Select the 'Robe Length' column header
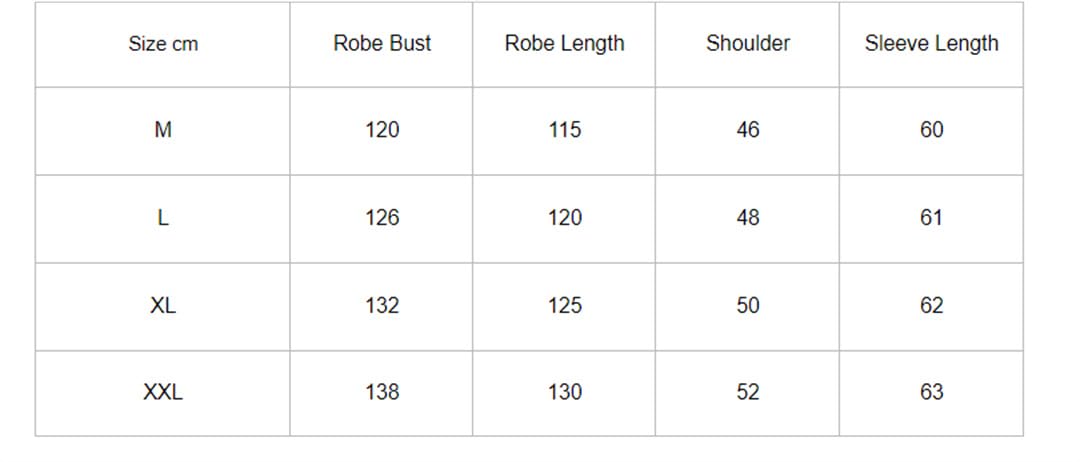This screenshot has width=1080, height=462. [x=564, y=43]
